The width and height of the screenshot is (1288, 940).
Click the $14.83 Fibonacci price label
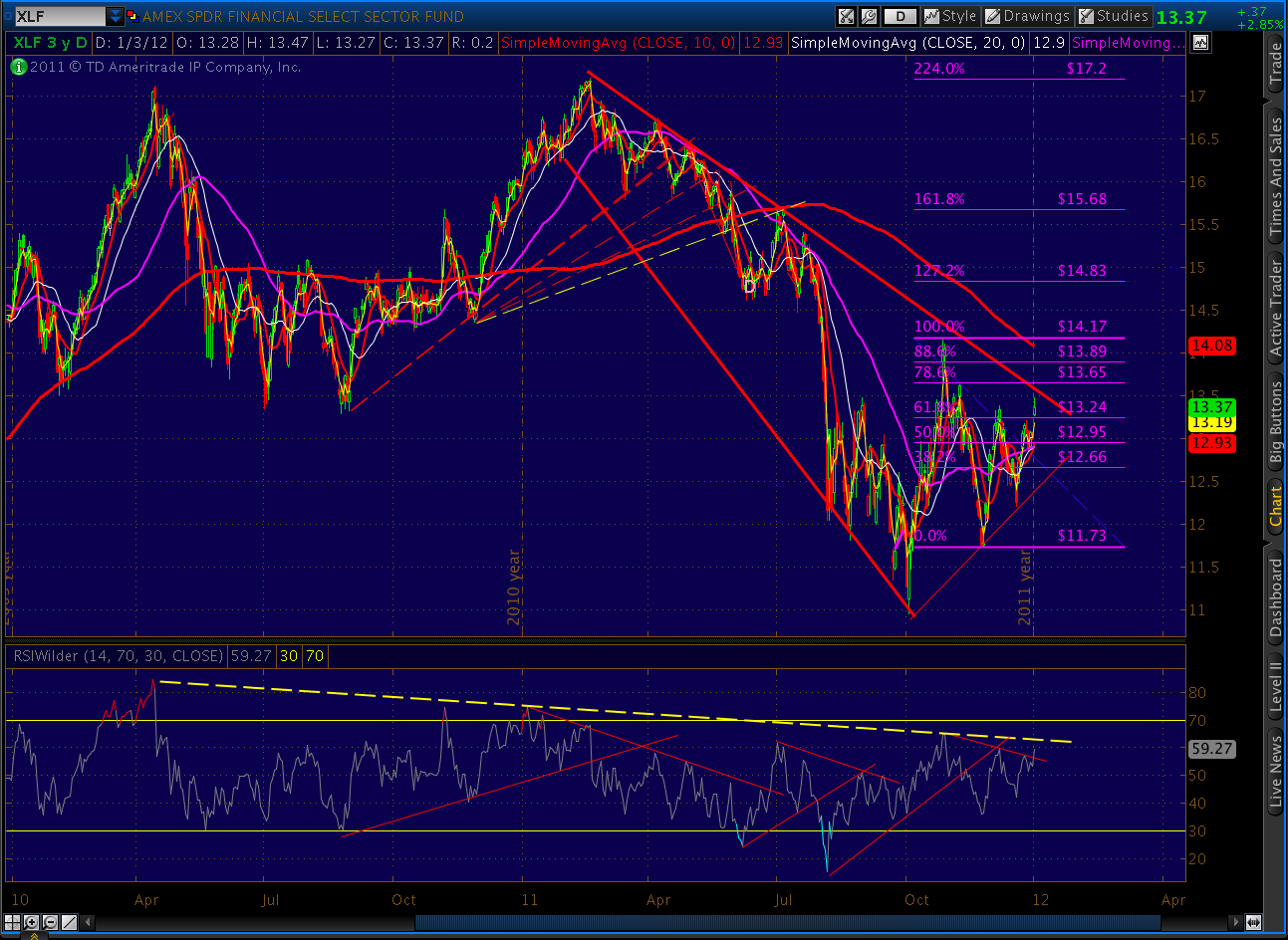[x=1082, y=271]
